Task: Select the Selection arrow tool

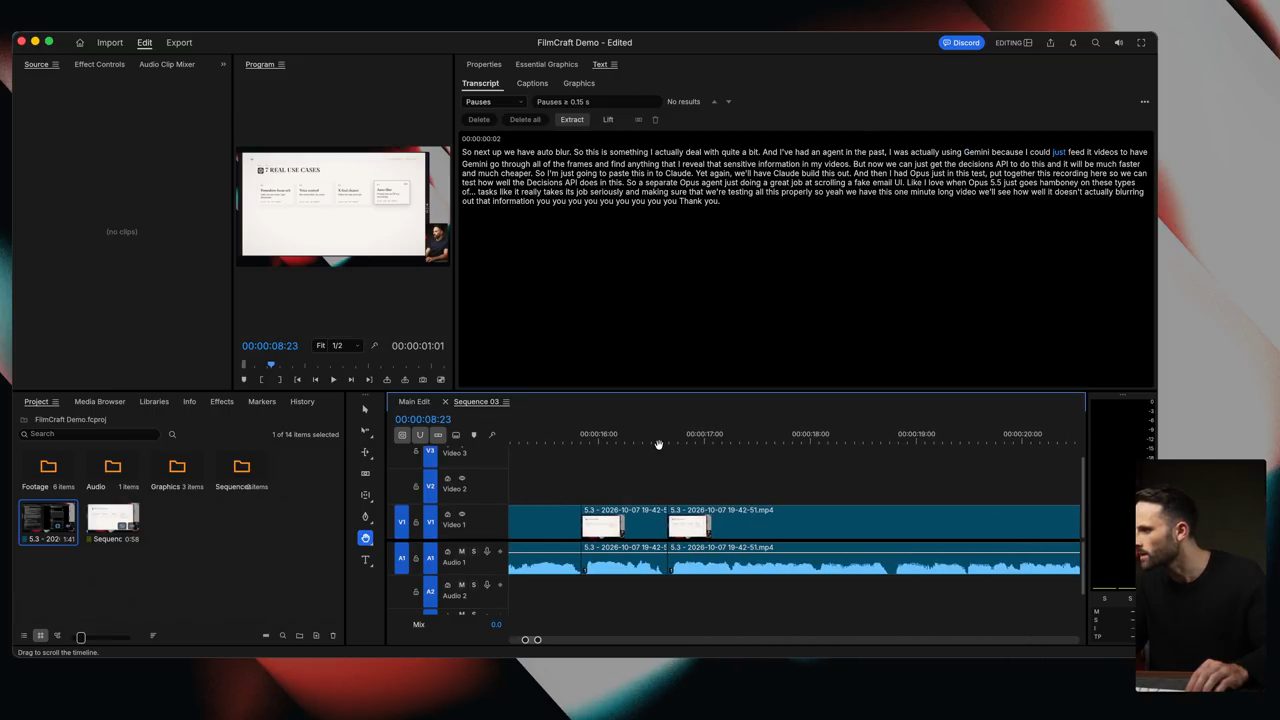Action: (x=365, y=409)
